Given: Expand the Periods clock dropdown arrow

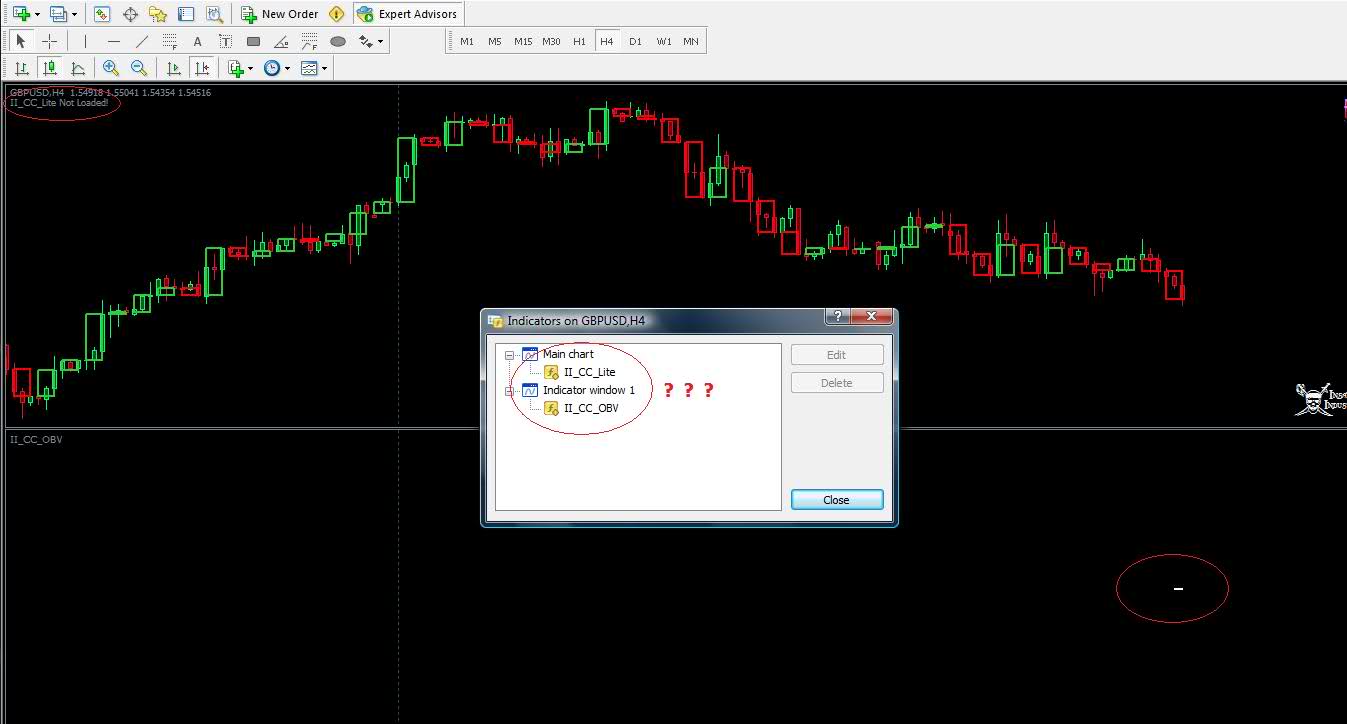Looking at the screenshot, I should coord(288,68).
